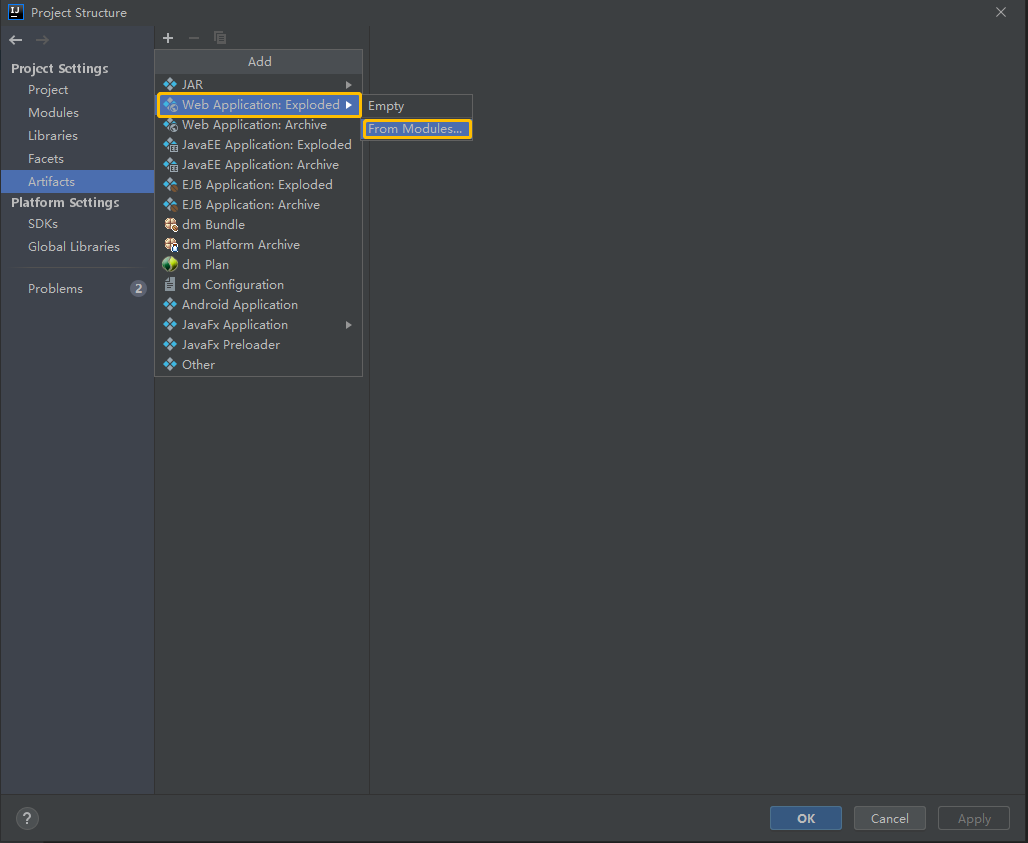Screen dimensions: 1028x843
Task: Select dm Platform Archive menu entry
Action: pos(259,245)
